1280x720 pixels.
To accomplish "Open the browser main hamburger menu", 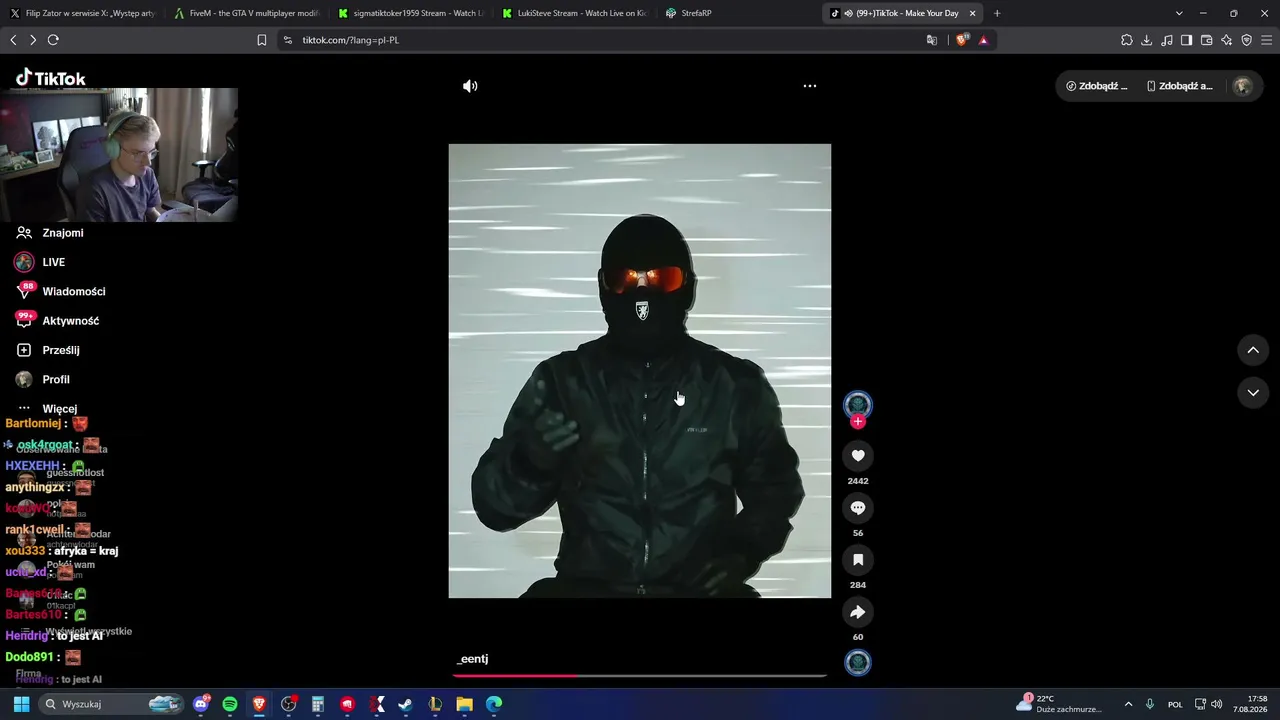I will coord(1267,40).
